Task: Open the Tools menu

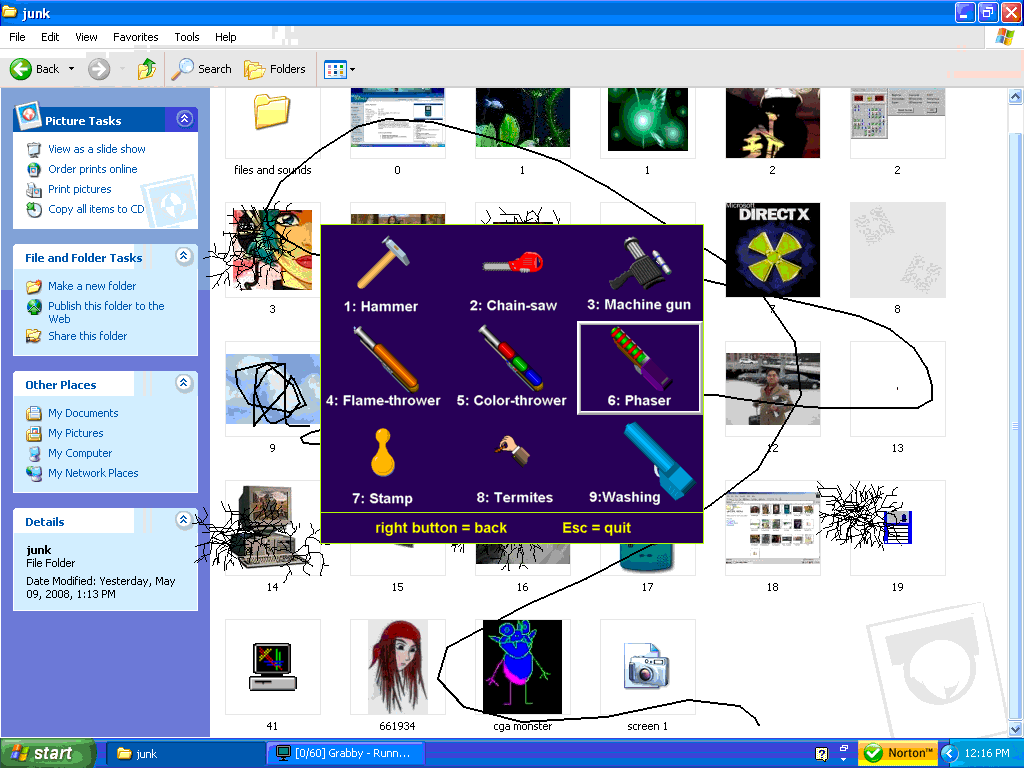Action: pyautogui.click(x=187, y=37)
